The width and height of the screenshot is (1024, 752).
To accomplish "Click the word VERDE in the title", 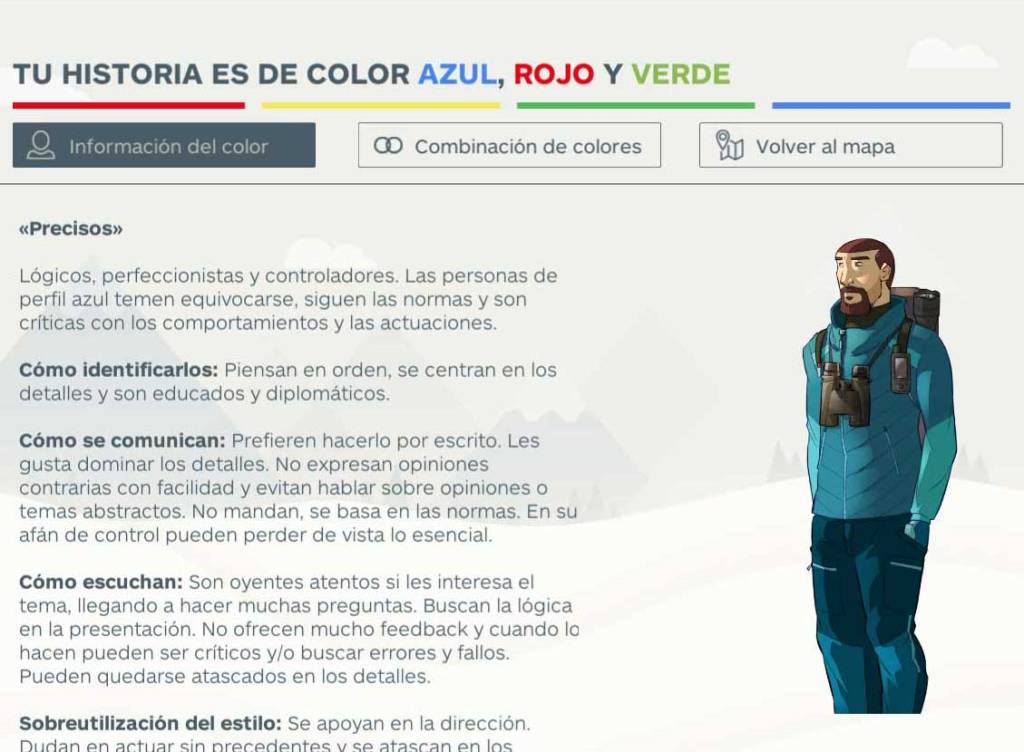I will [x=680, y=75].
